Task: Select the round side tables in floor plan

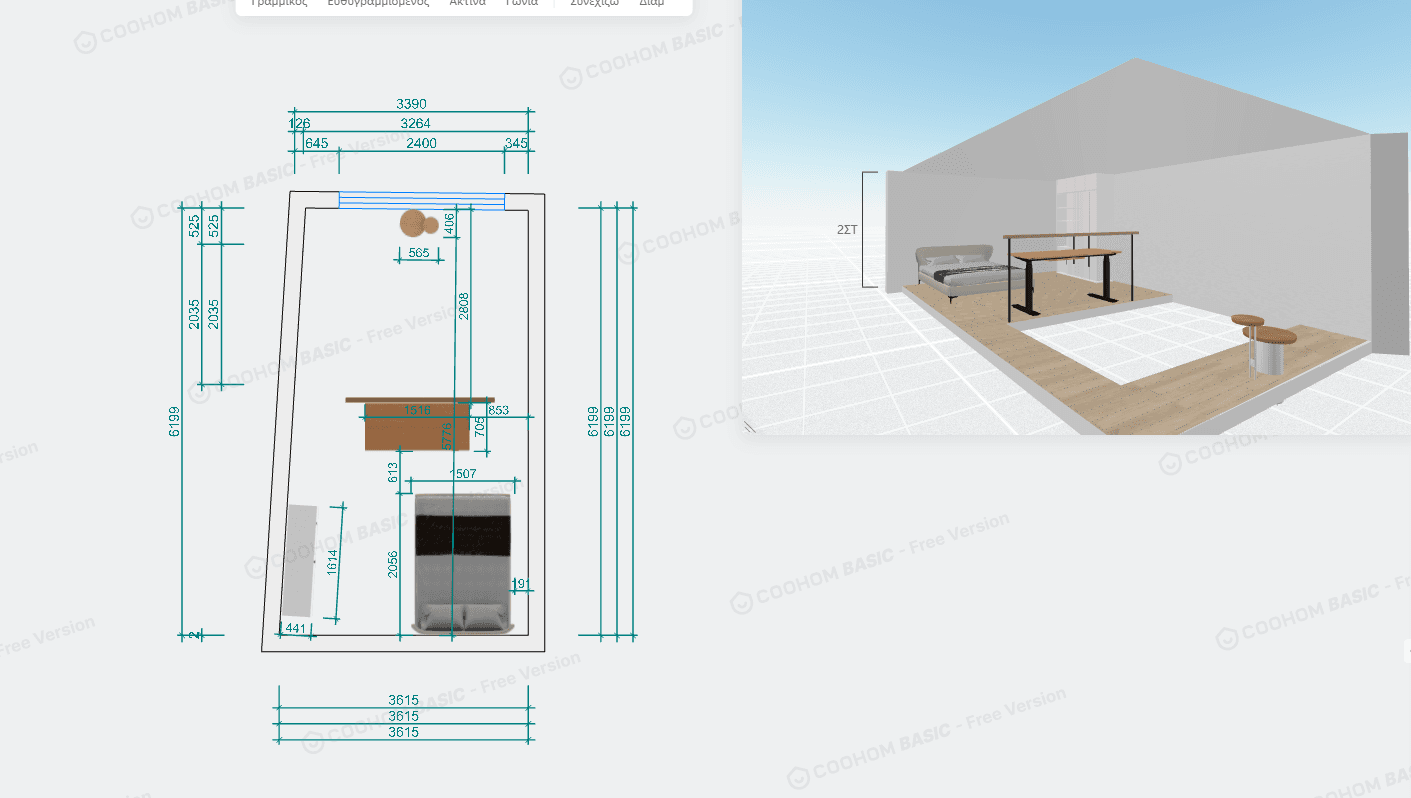Action: (x=421, y=224)
